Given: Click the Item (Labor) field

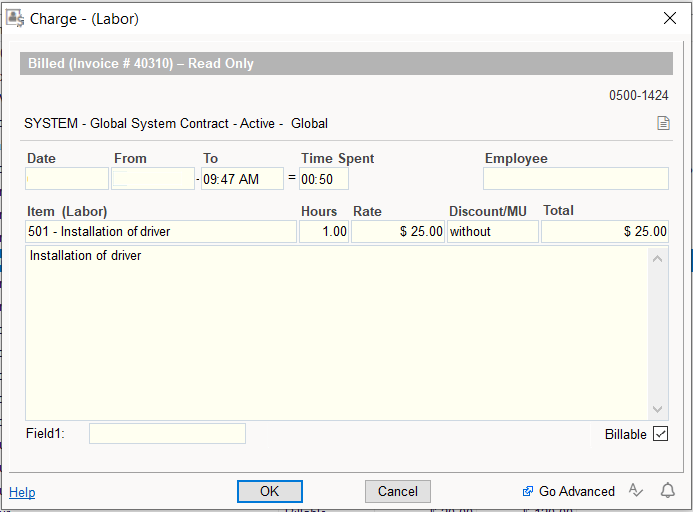Looking at the screenshot, I should (161, 232).
